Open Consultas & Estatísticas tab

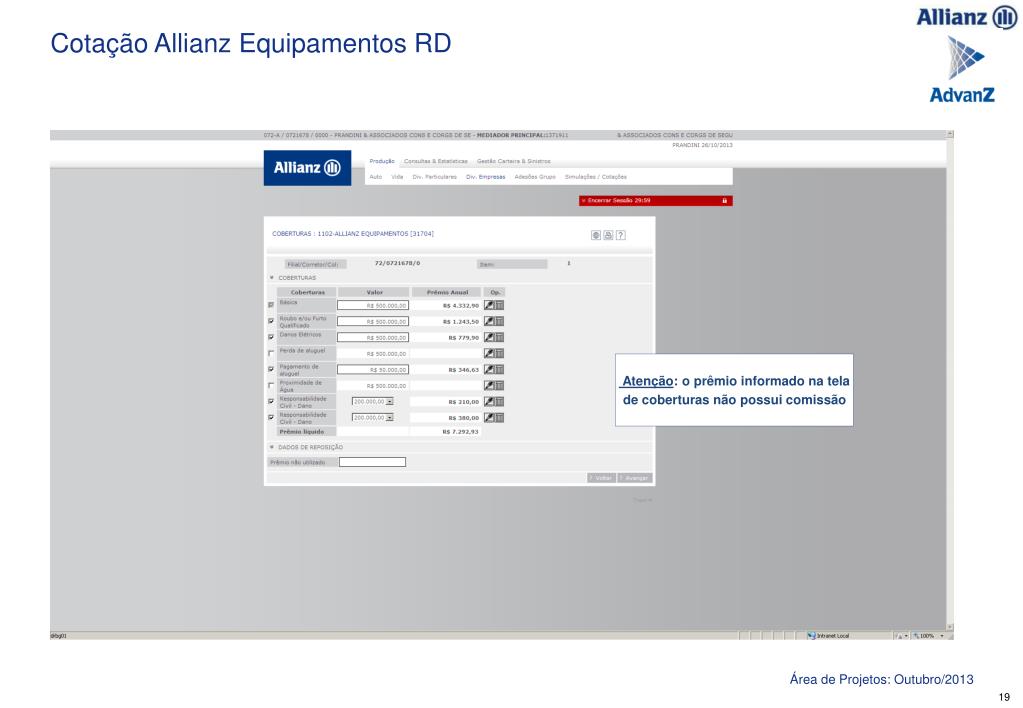(x=436, y=161)
